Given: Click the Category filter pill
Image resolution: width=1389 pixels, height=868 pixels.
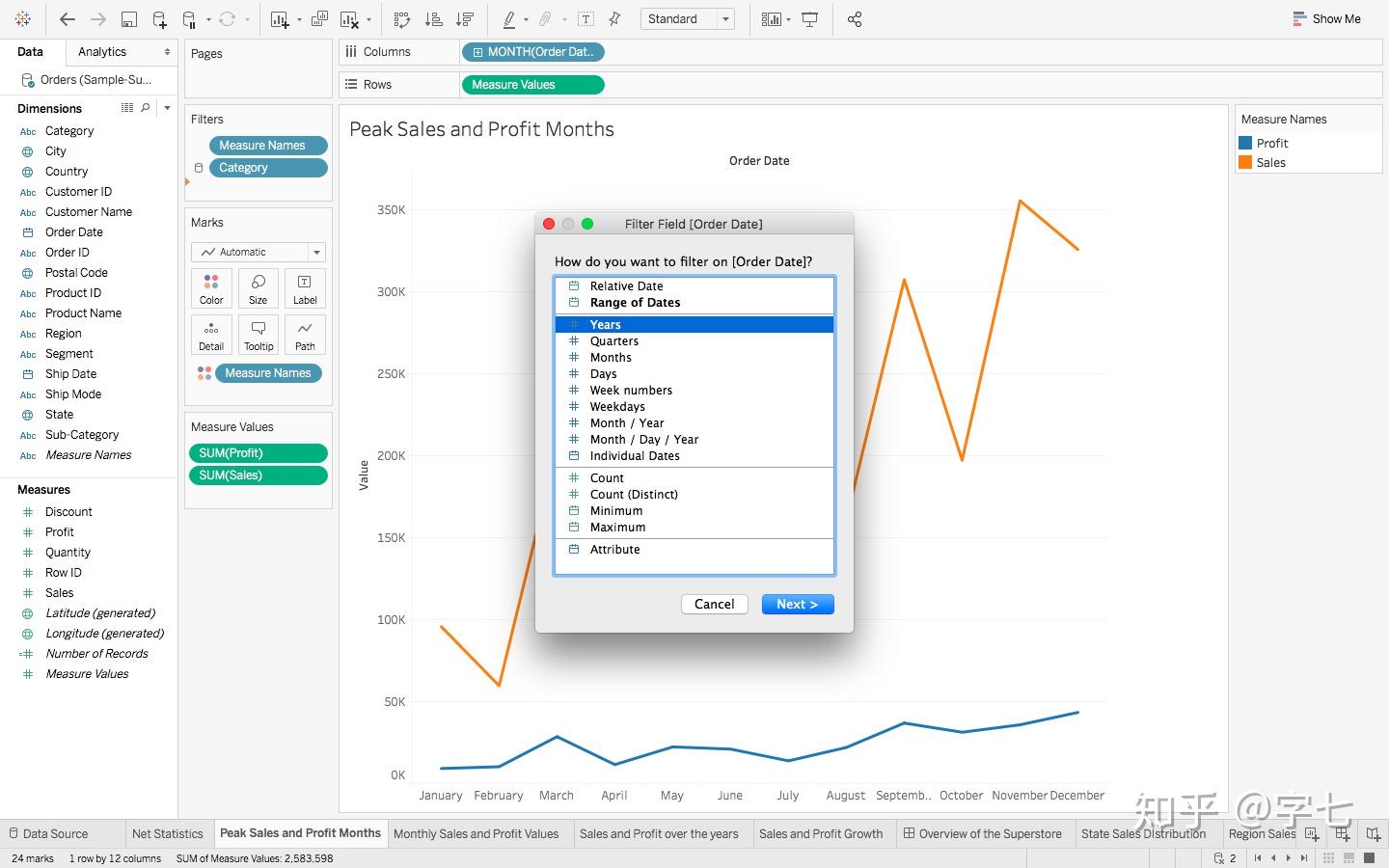Looking at the screenshot, I should [268, 168].
